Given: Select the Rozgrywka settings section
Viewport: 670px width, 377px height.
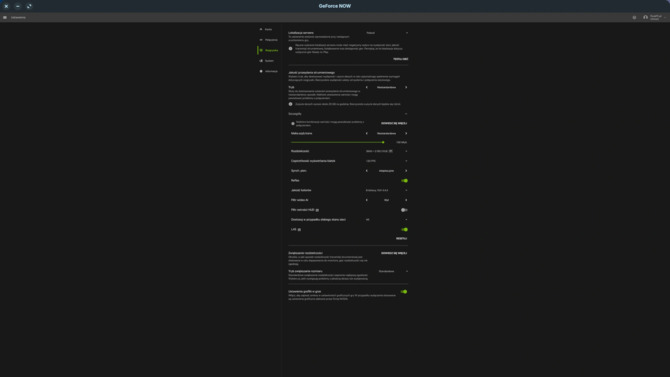Looking at the screenshot, I should (x=269, y=50).
